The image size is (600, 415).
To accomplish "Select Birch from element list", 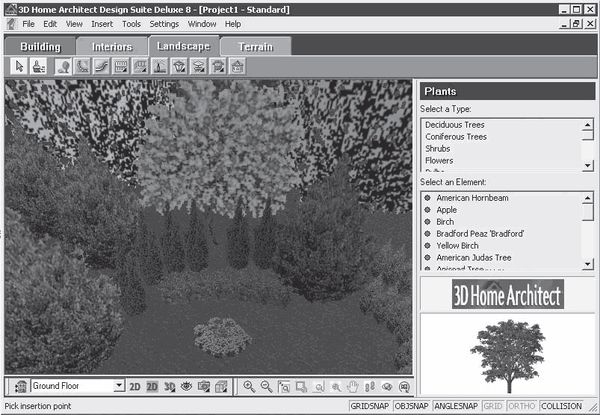I will 448,221.
